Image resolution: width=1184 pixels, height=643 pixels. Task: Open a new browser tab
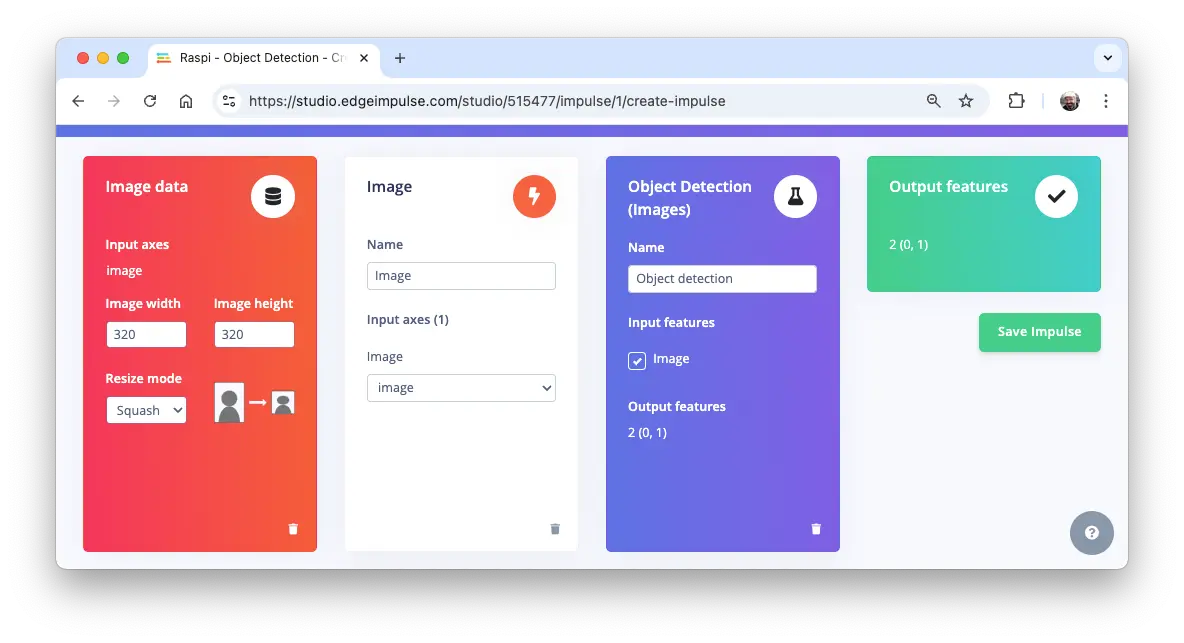(x=400, y=58)
